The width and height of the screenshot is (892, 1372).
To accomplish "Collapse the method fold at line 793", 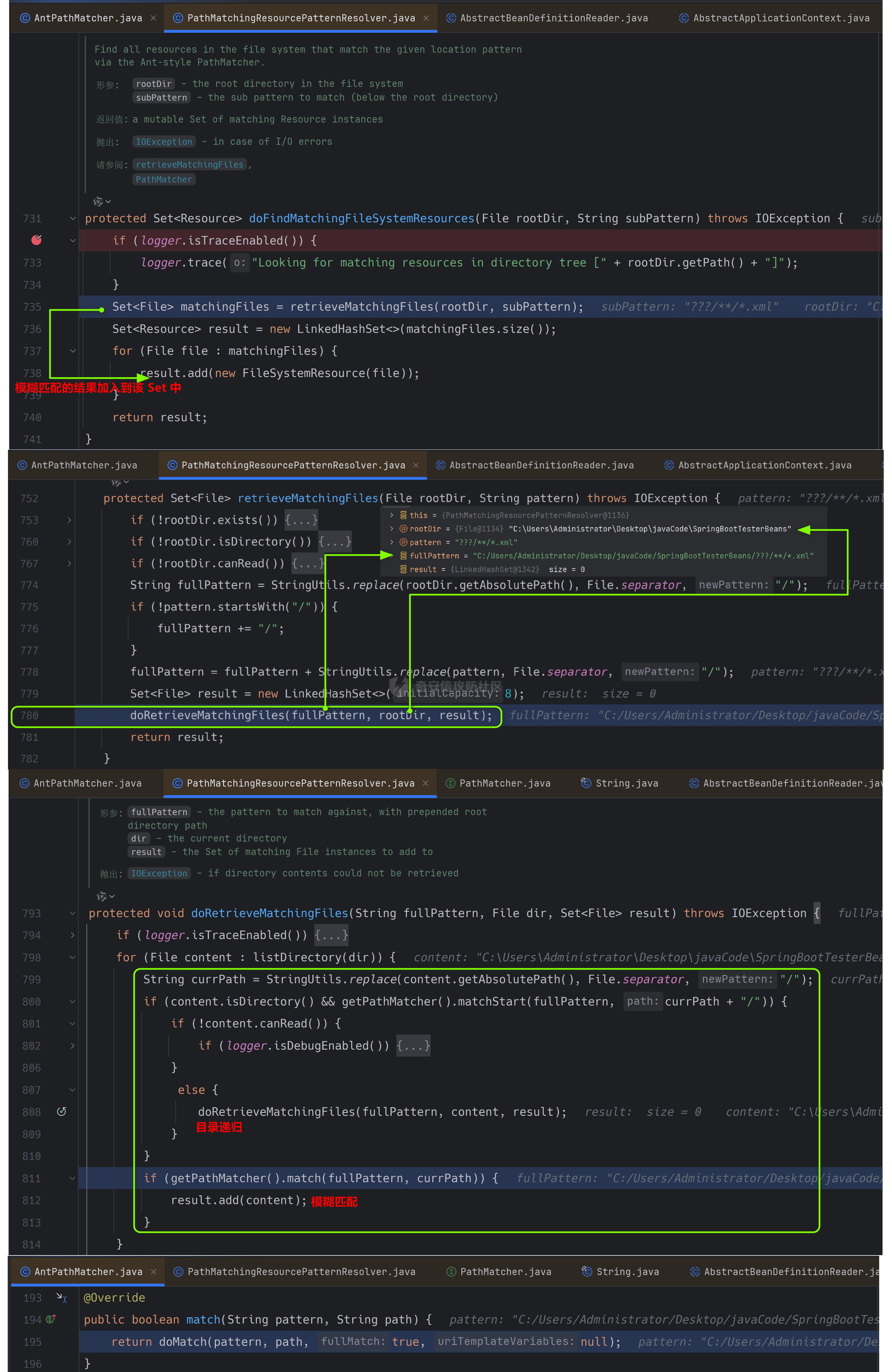I will coord(72,913).
